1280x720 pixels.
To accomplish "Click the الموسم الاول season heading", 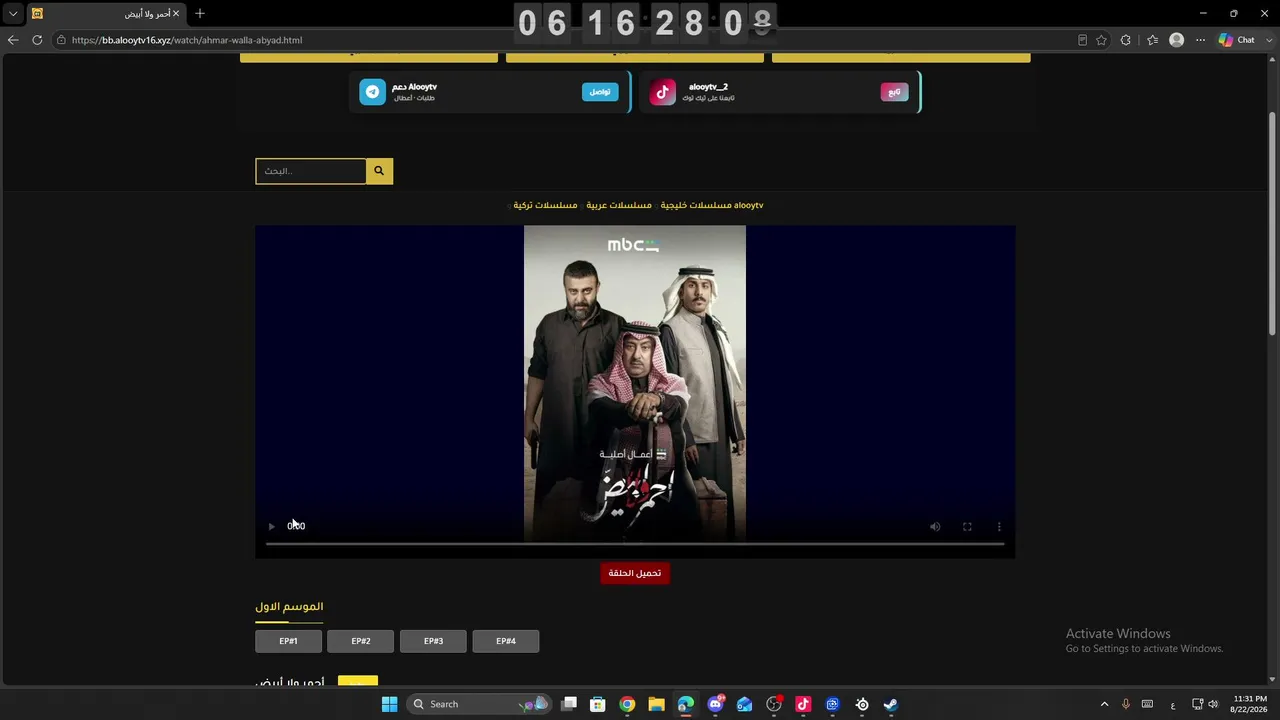I will point(289,607).
